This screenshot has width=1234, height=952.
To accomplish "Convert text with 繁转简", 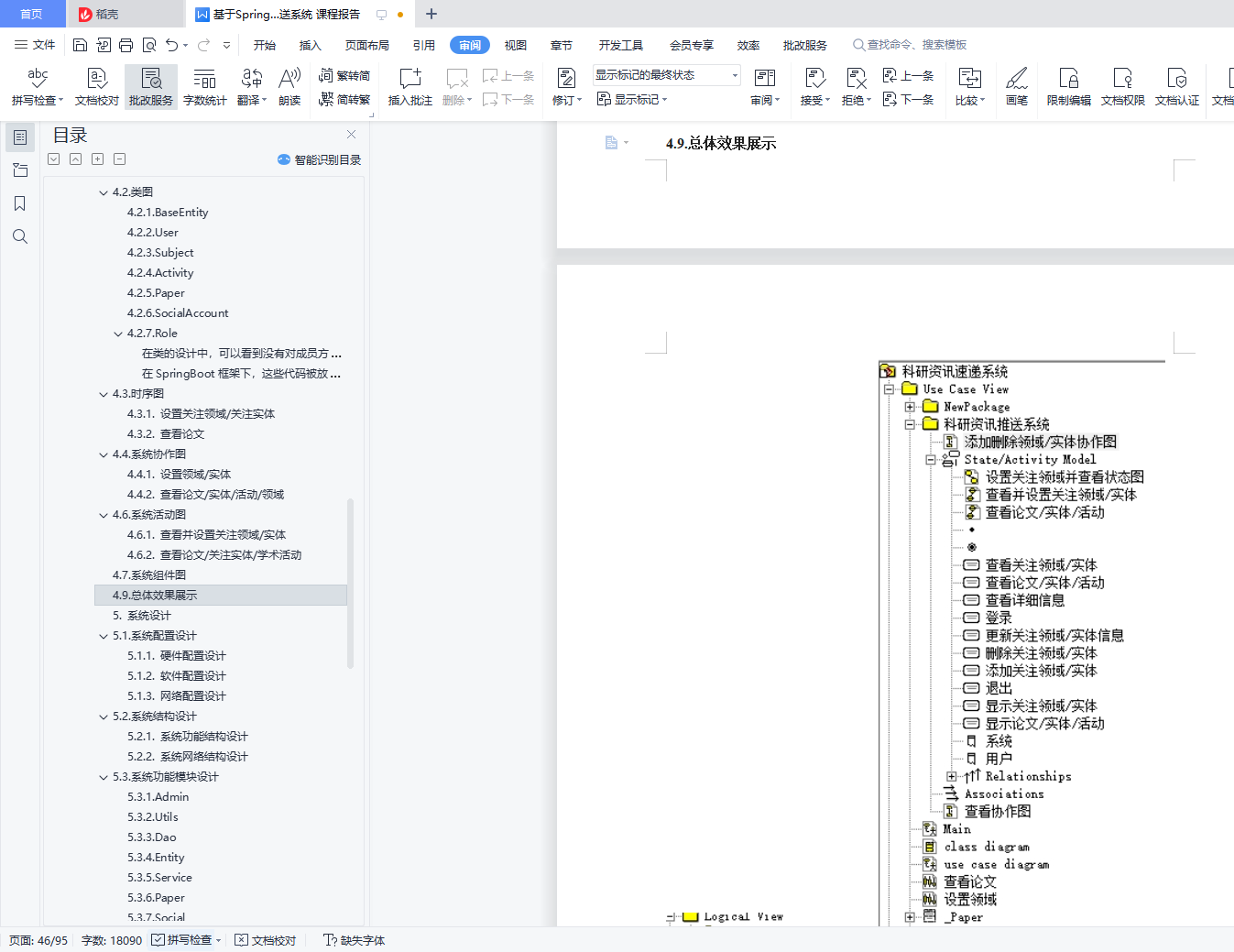I will click(344, 76).
